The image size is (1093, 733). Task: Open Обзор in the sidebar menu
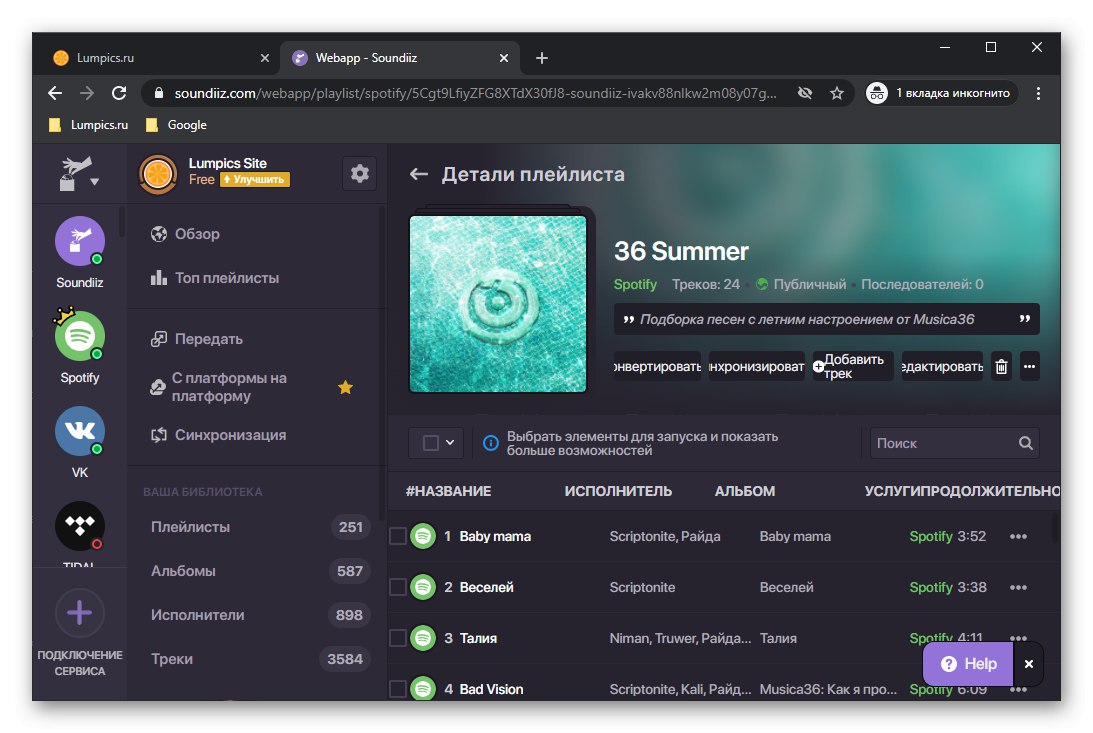point(185,234)
